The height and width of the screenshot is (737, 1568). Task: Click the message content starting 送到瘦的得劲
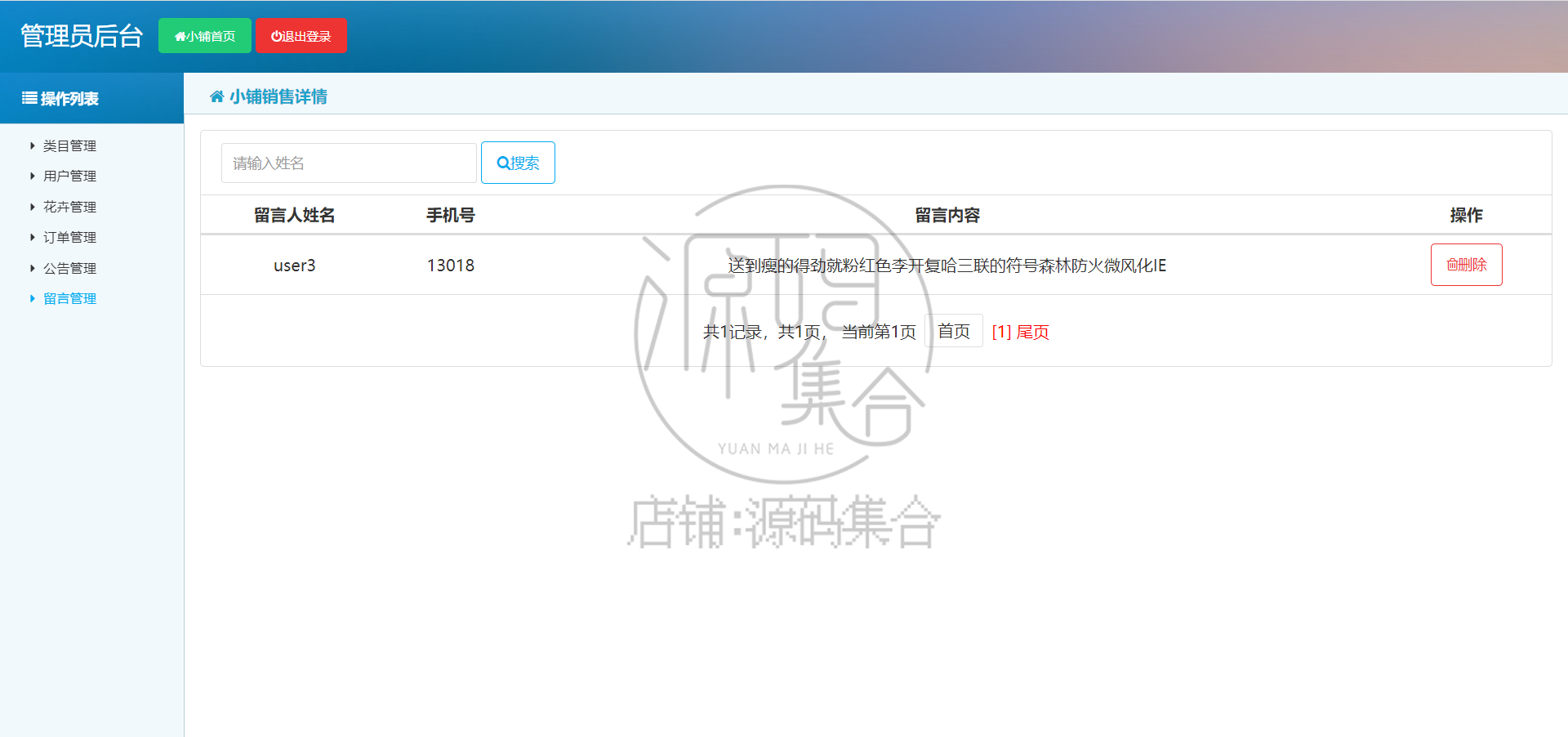947,266
